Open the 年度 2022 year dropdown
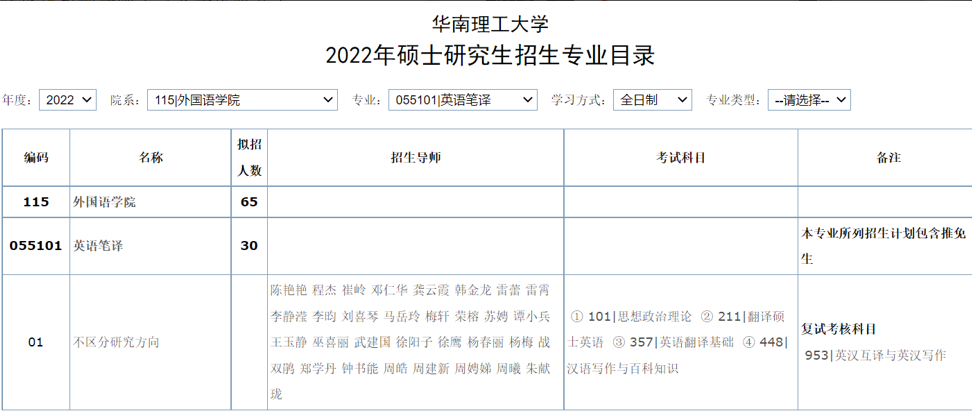 pos(68,100)
